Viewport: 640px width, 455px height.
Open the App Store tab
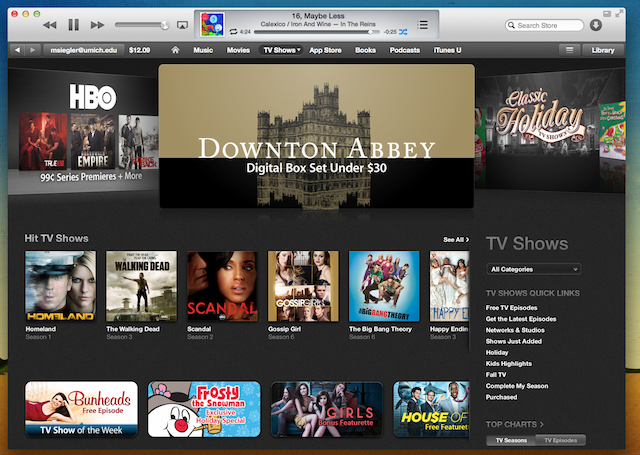(x=325, y=50)
